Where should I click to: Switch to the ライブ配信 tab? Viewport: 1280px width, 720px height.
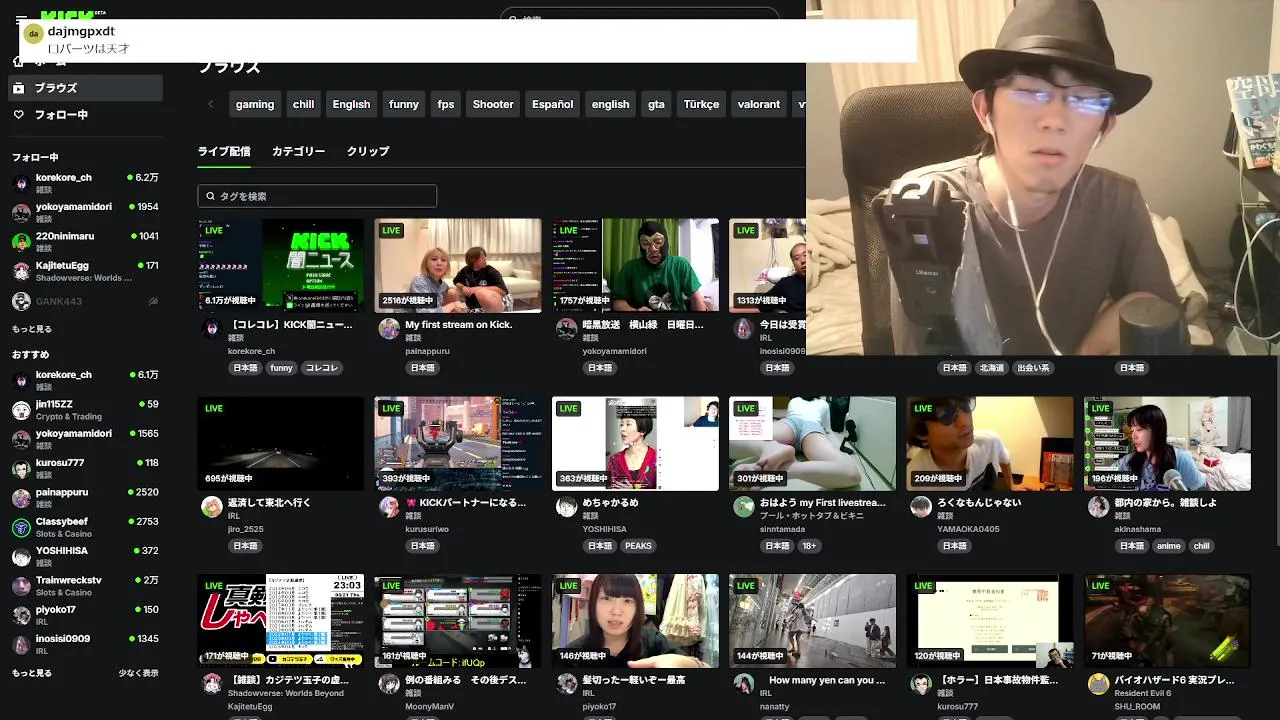click(224, 151)
